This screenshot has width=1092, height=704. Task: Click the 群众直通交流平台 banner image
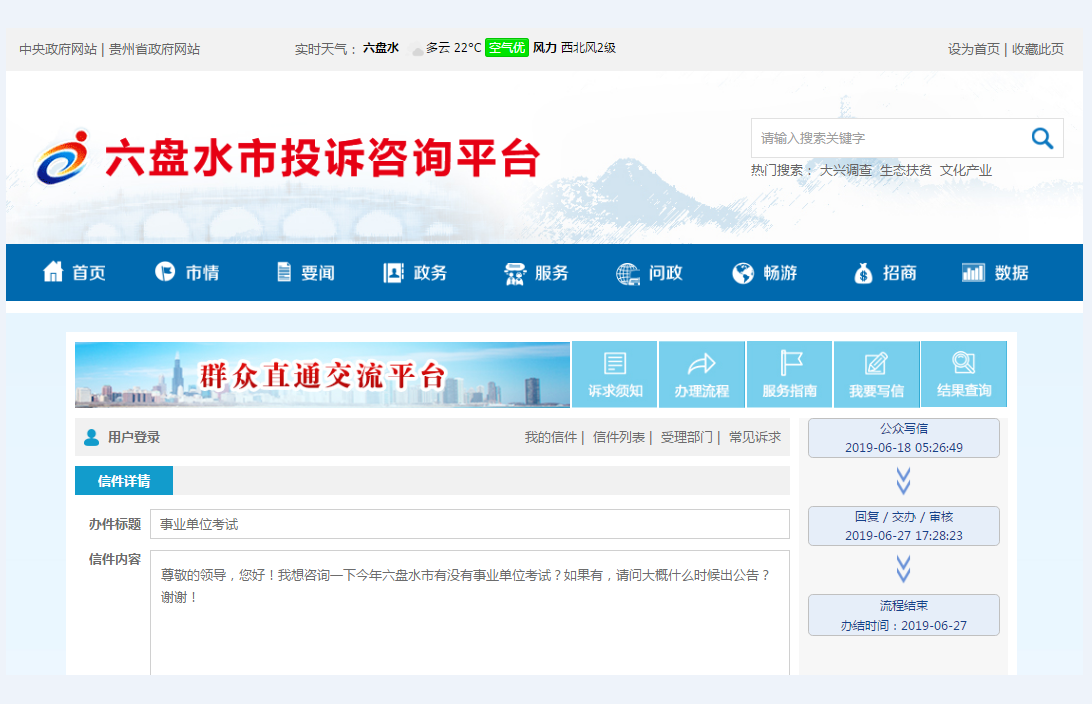tap(322, 375)
